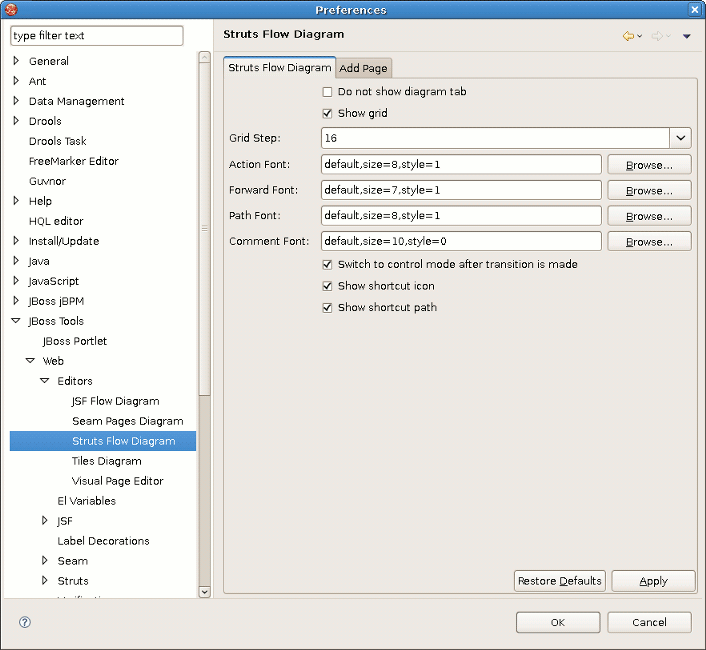
Task: Open the Grid Step dropdown
Action: point(680,138)
